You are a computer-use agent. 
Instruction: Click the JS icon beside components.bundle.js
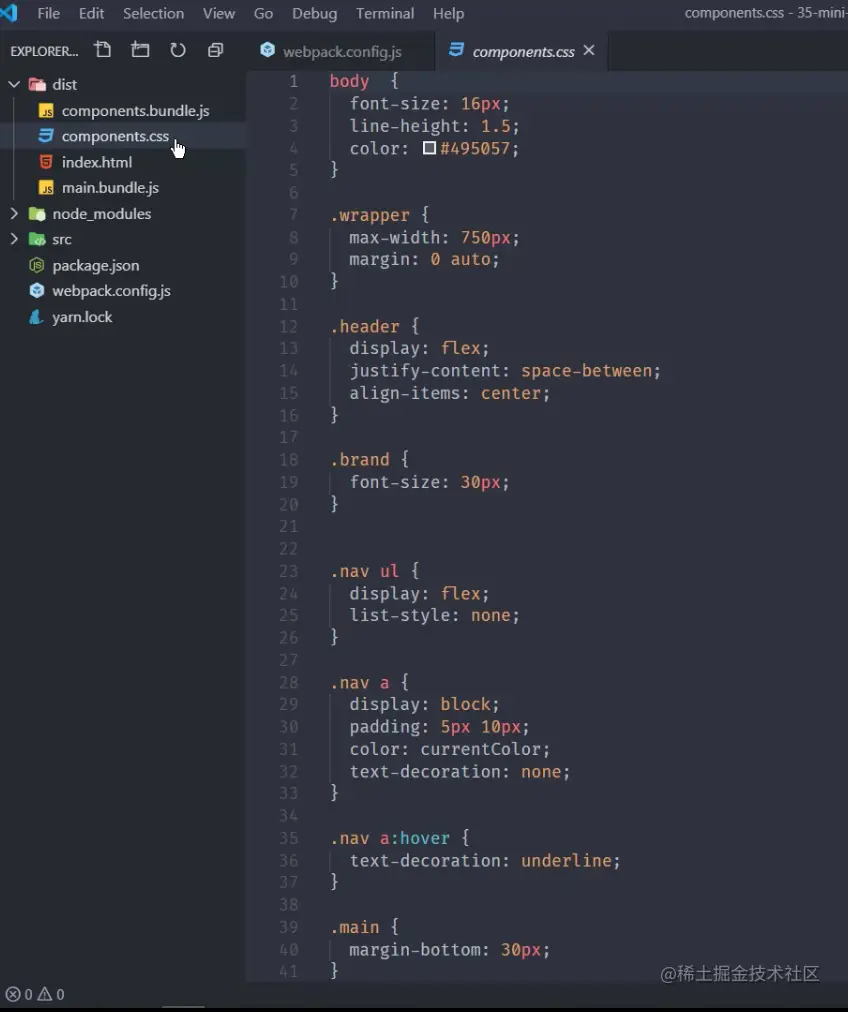pyautogui.click(x=46, y=111)
